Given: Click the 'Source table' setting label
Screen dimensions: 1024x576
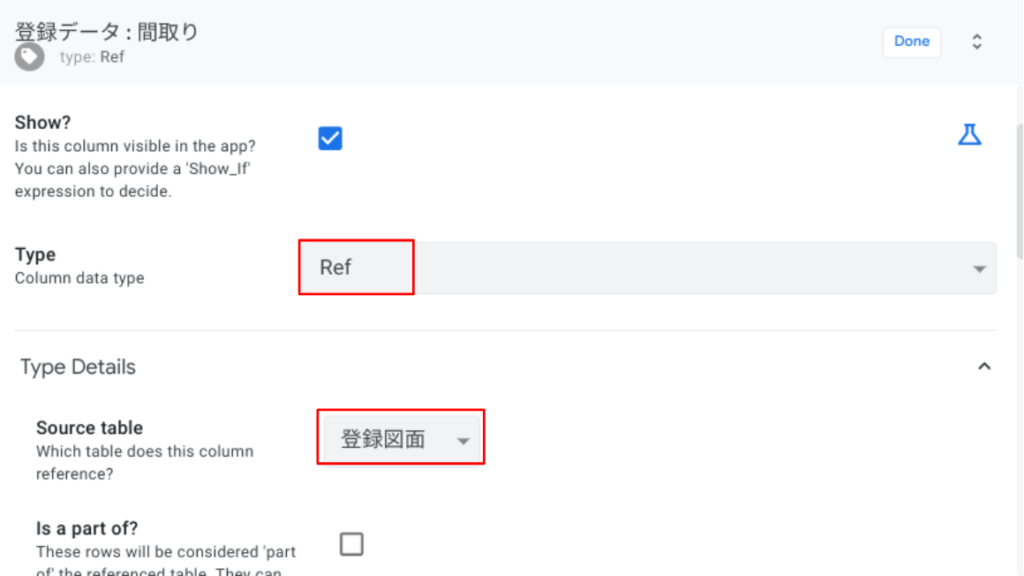Looking at the screenshot, I should (x=90, y=428).
